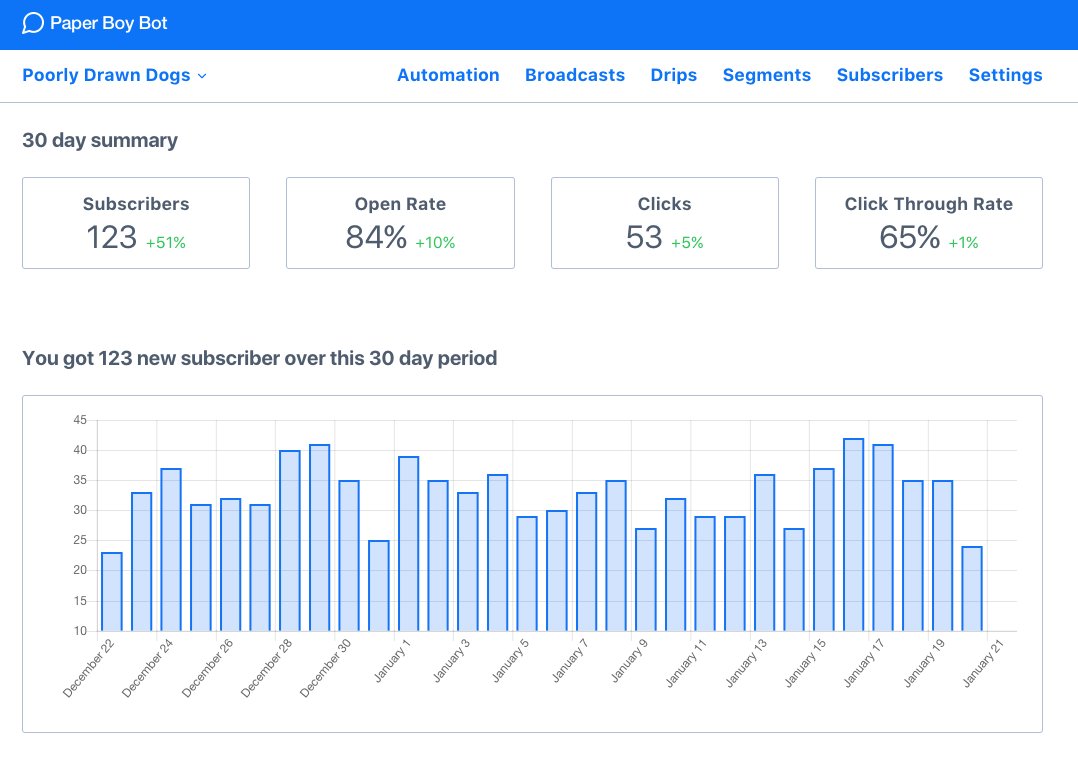Screen dimensions: 1078x765
Task: Go to the Drips section
Action: [x=673, y=75]
